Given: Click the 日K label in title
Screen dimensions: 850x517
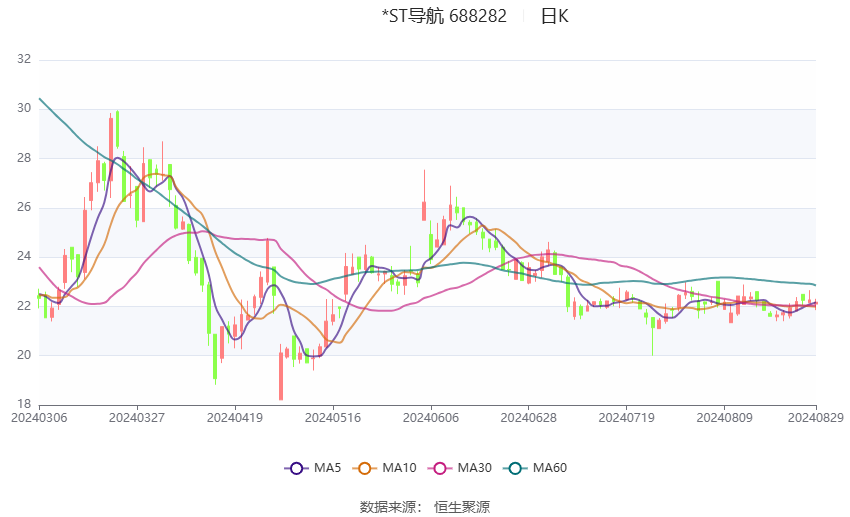Looking at the screenshot, I should coord(555,16).
